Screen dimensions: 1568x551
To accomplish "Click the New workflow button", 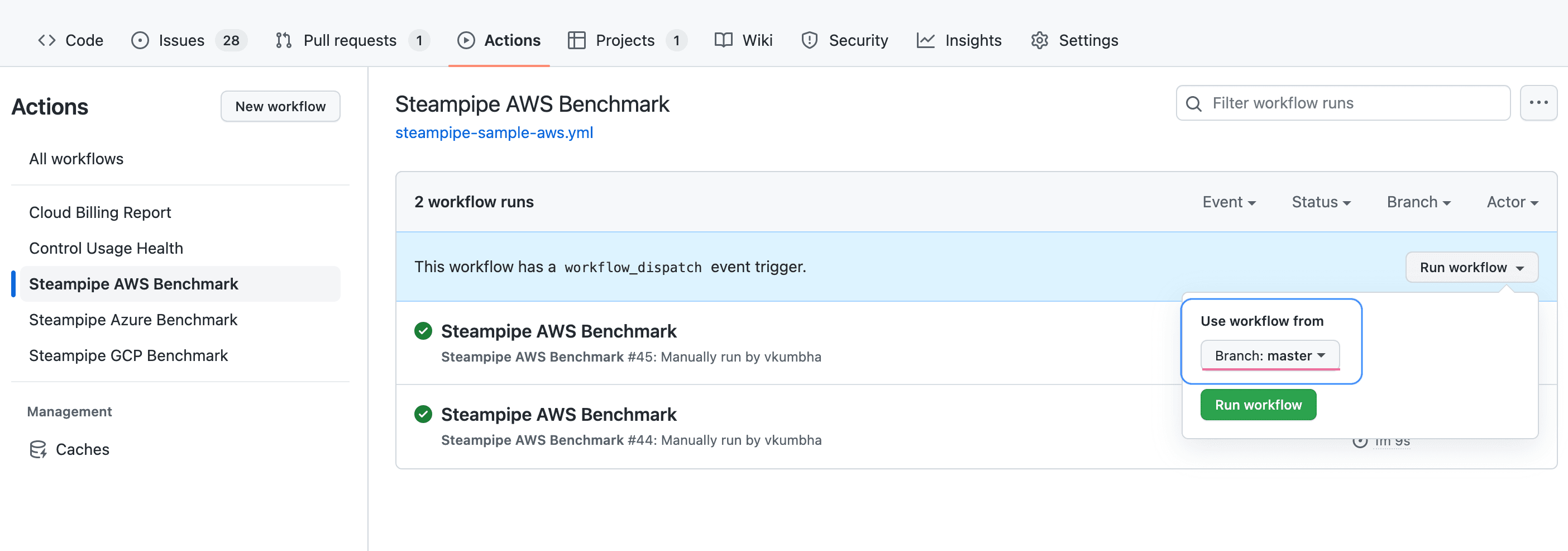I will 280,107.
